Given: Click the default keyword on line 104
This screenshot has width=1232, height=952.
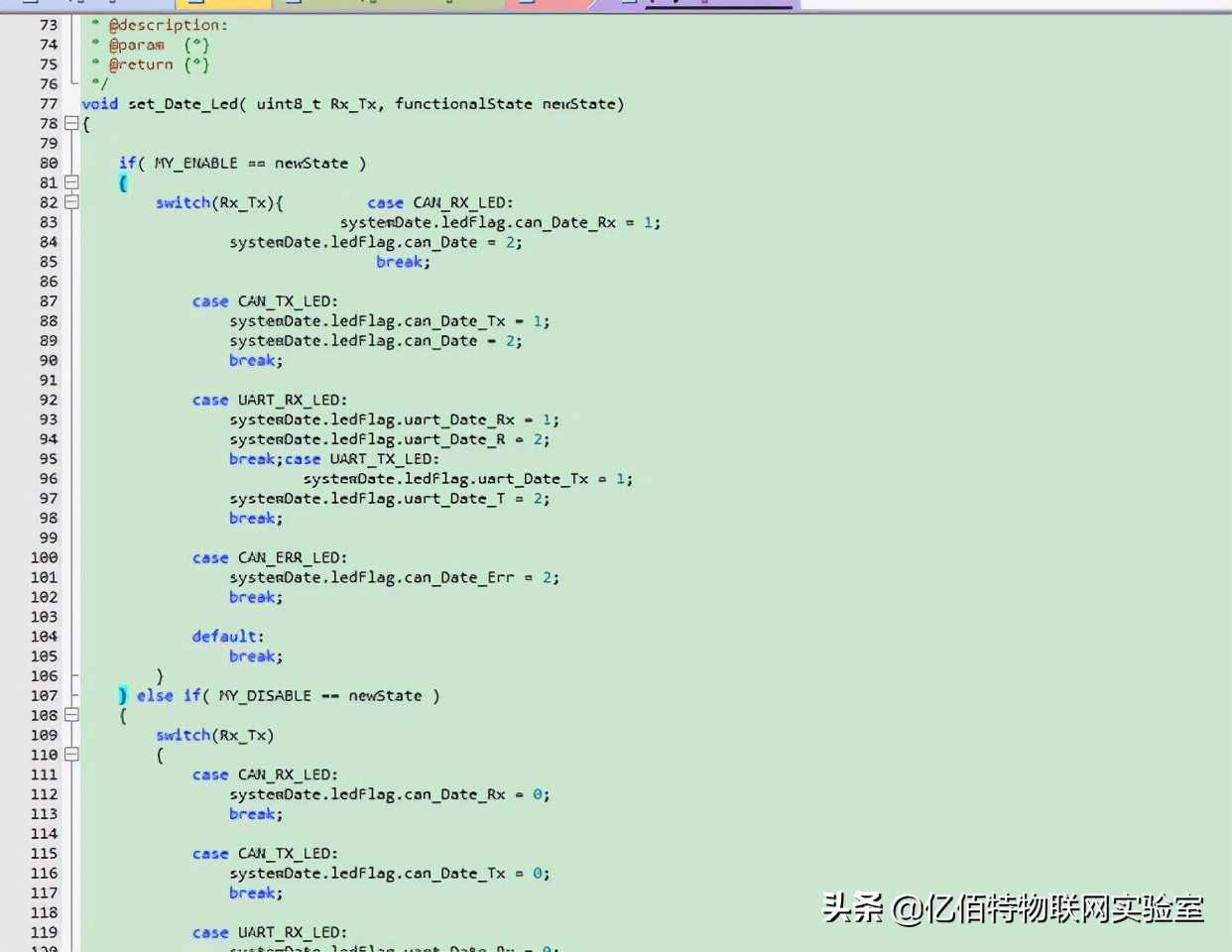Looking at the screenshot, I should point(226,637).
